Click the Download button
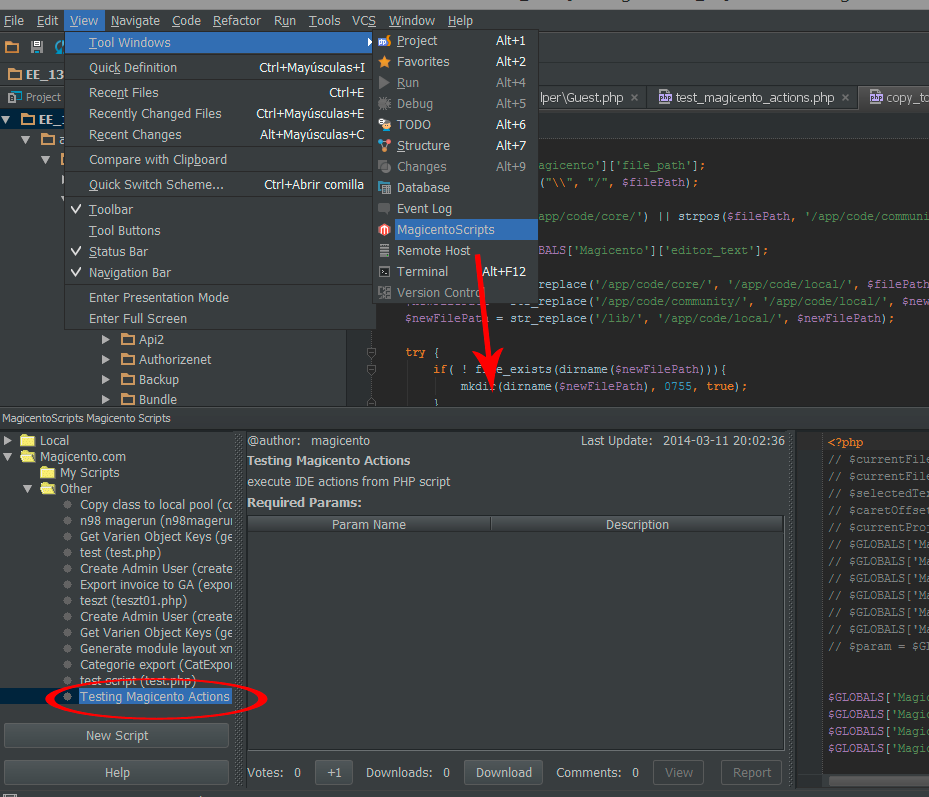The height and width of the screenshot is (797, 929). (x=504, y=773)
